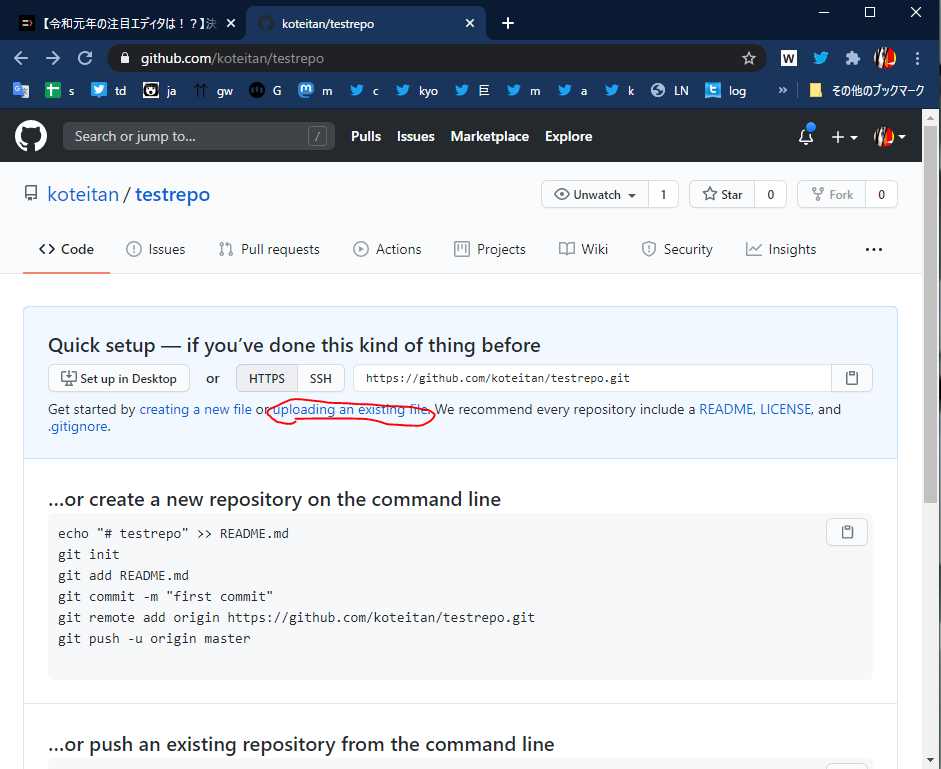Reload the page with refresh icon
This screenshot has width=941, height=769.
pyautogui.click(x=85, y=58)
